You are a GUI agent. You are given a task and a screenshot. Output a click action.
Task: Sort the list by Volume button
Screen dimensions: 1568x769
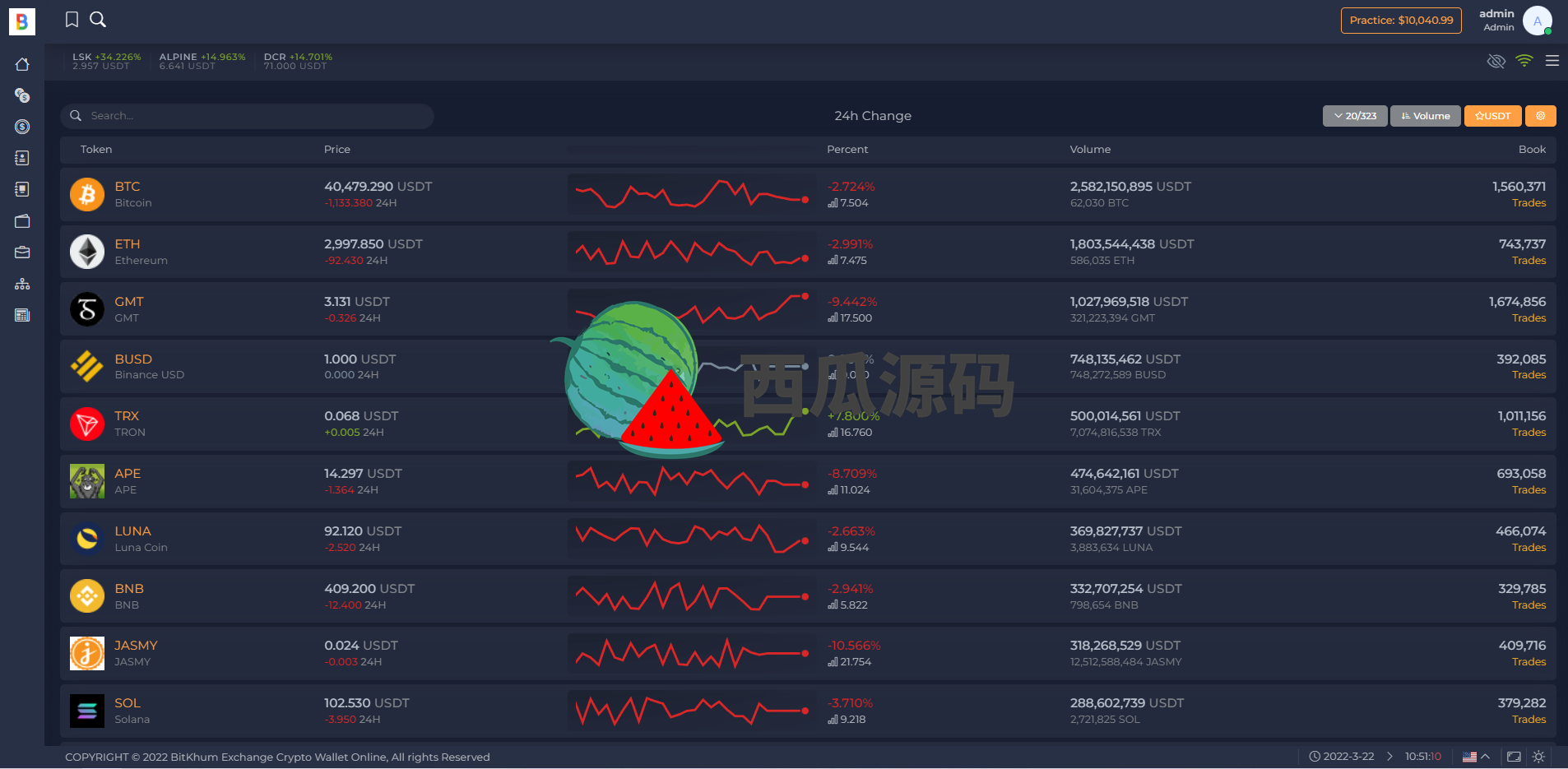coord(1426,116)
